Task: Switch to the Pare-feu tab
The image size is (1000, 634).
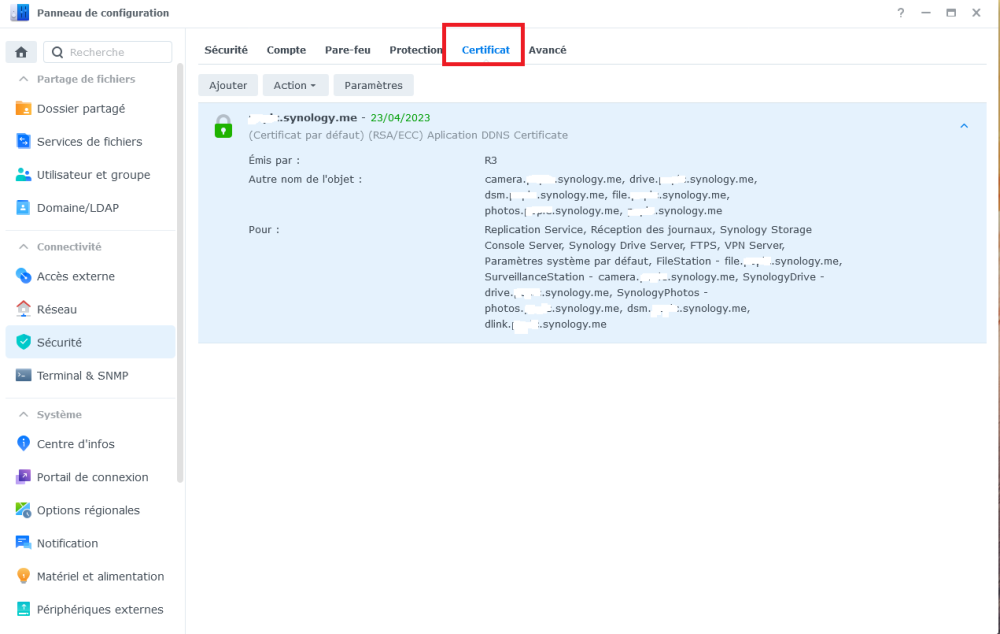Action: pos(348,50)
